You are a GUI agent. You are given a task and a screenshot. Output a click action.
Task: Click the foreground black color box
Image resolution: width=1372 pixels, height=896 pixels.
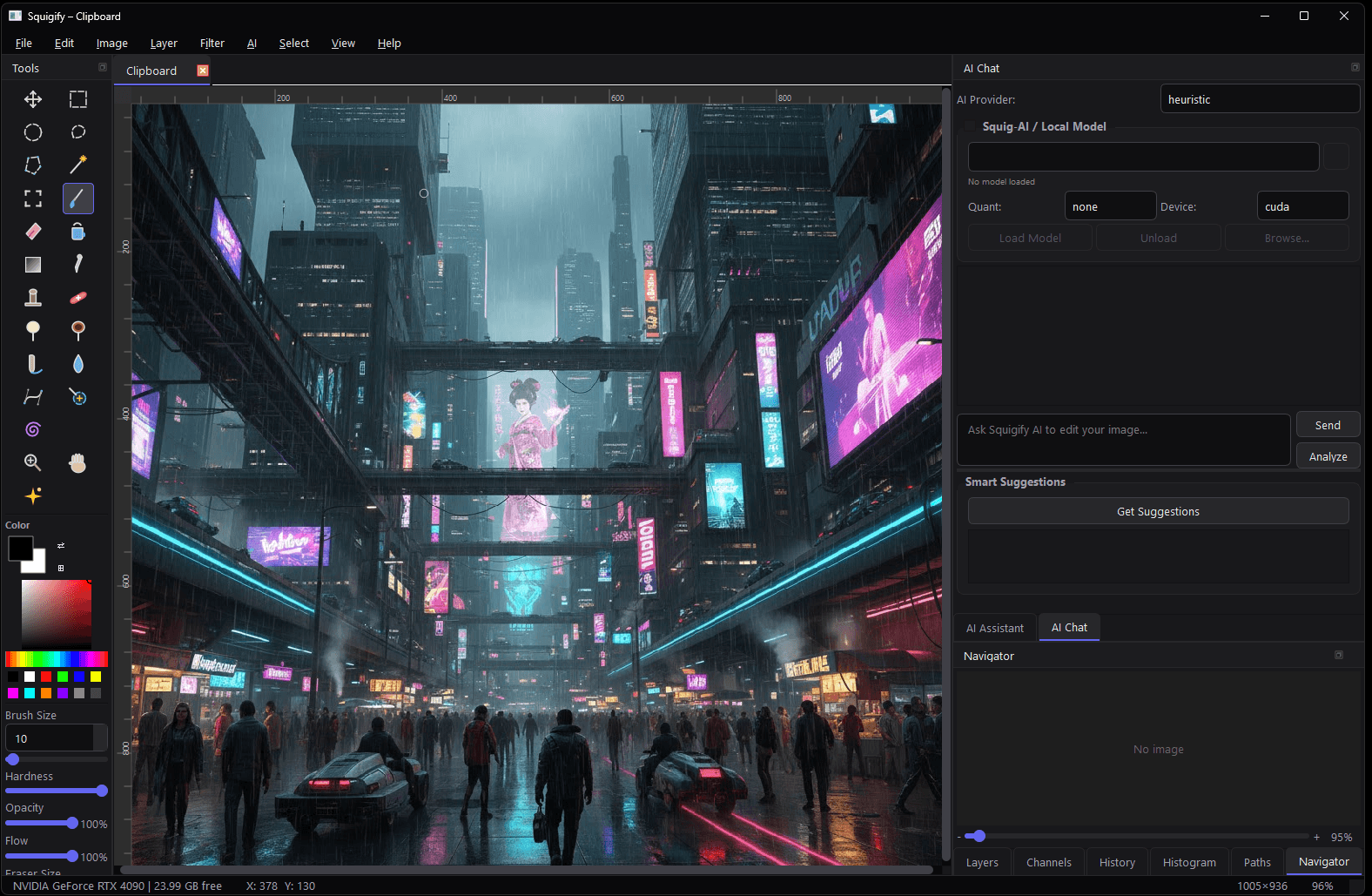[21, 549]
